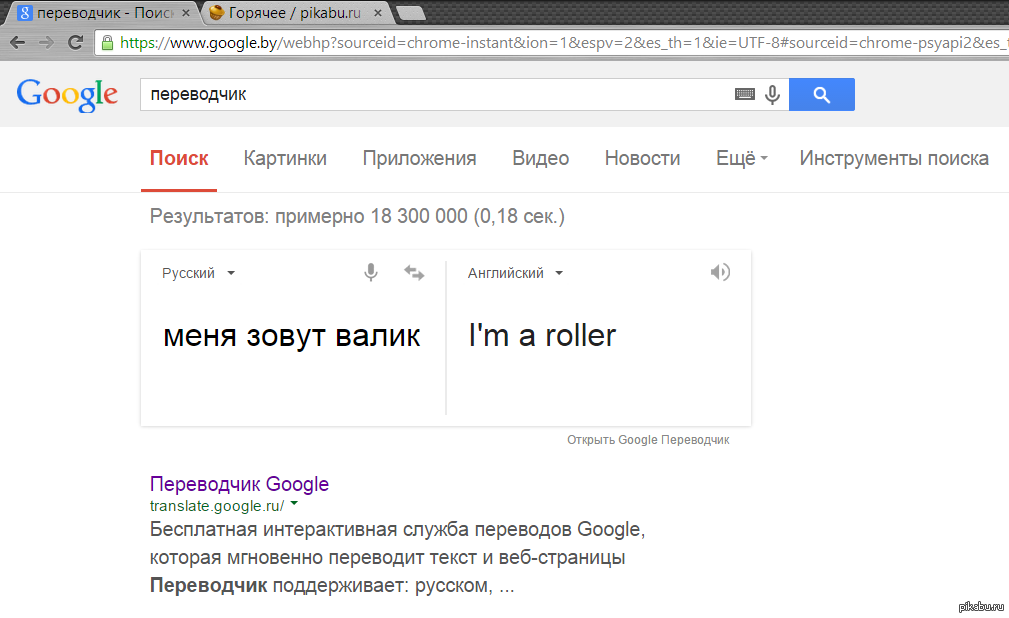Switch to the Приложения tab
This screenshot has height=618, width=1009.
[420, 158]
